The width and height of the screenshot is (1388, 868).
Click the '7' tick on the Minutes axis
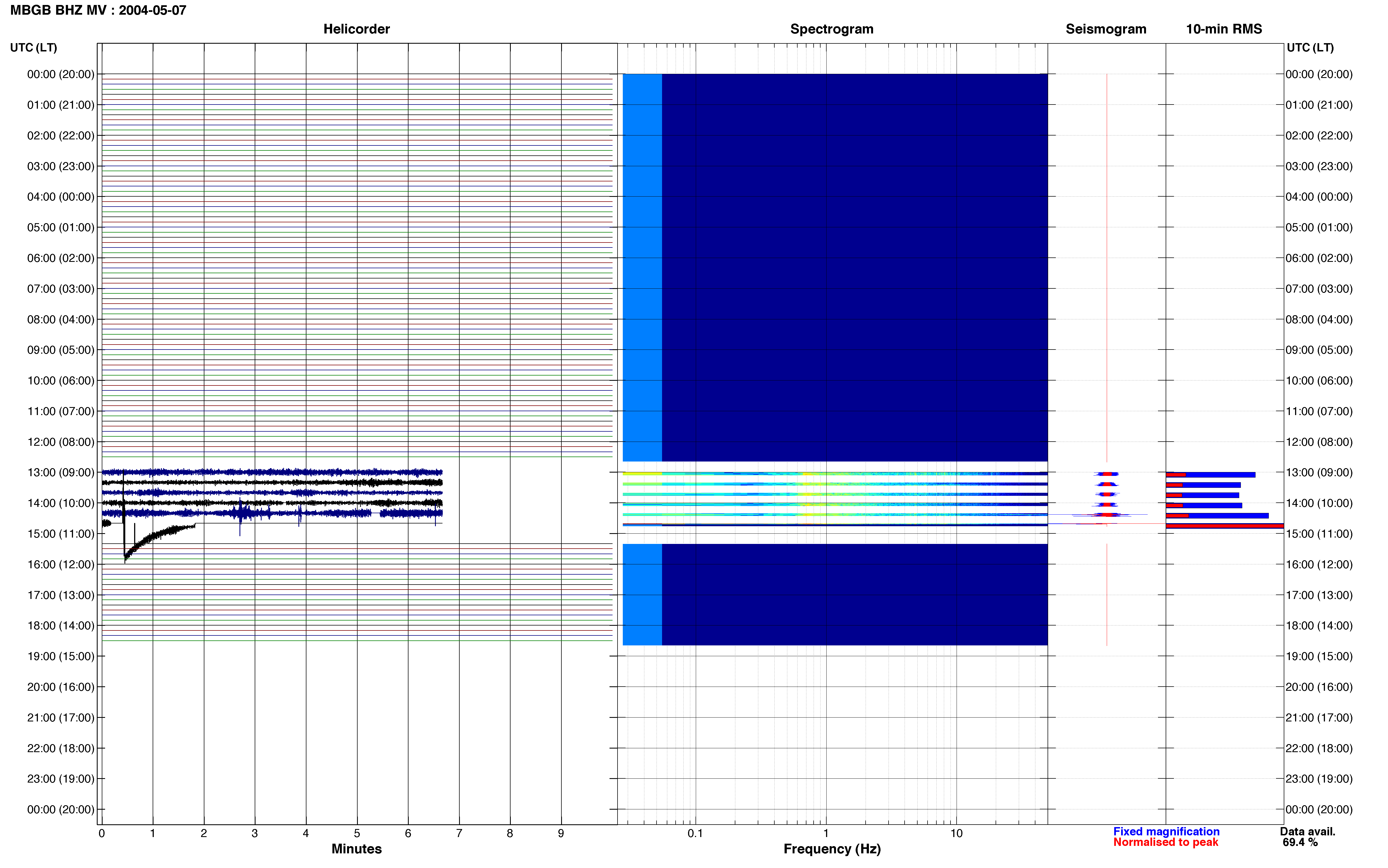[x=459, y=833]
